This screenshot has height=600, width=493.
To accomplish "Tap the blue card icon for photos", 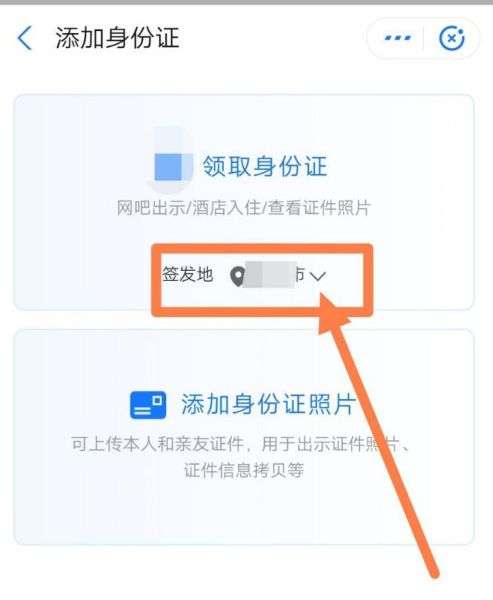I will [x=148, y=405].
